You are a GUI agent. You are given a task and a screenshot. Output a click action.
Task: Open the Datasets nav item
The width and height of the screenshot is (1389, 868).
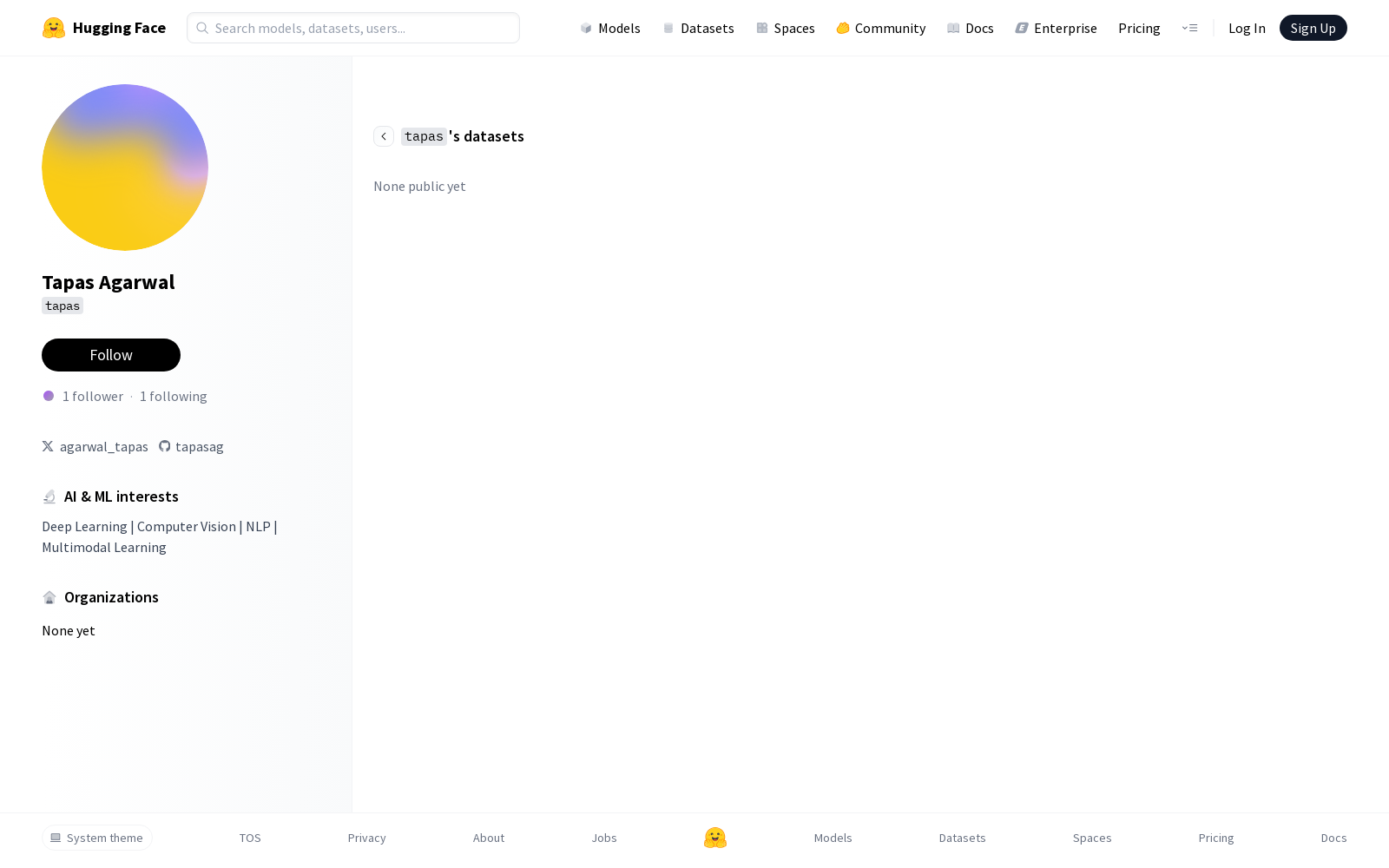(x=698, y=28)
